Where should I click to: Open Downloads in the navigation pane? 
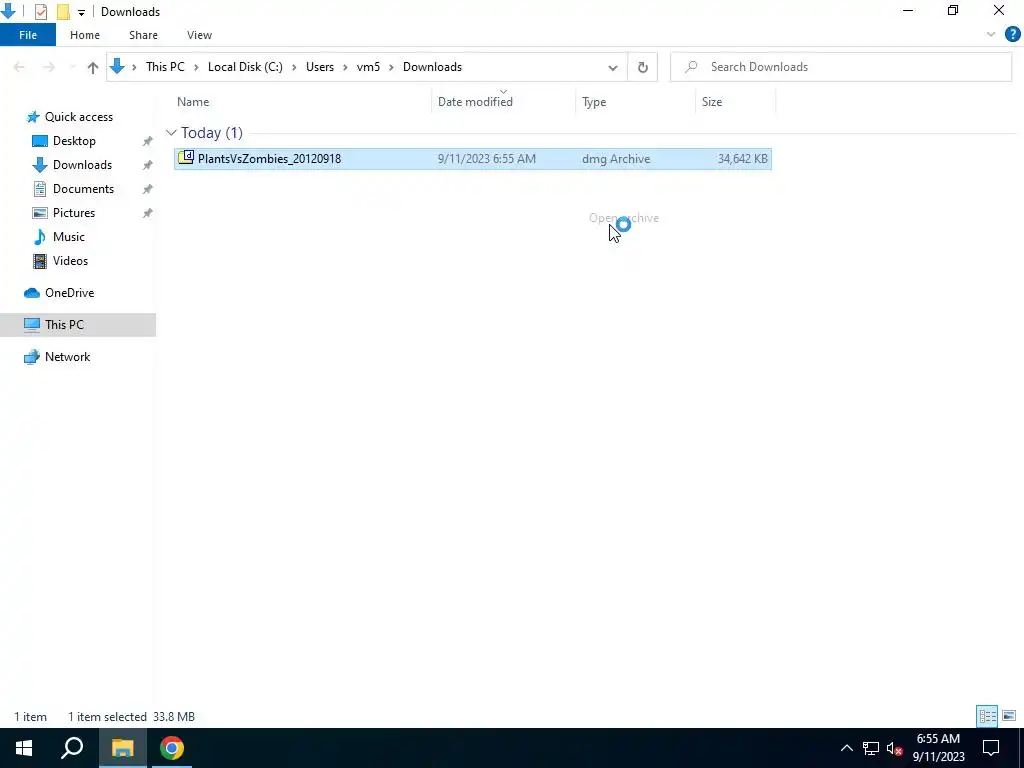click(82, 165)
